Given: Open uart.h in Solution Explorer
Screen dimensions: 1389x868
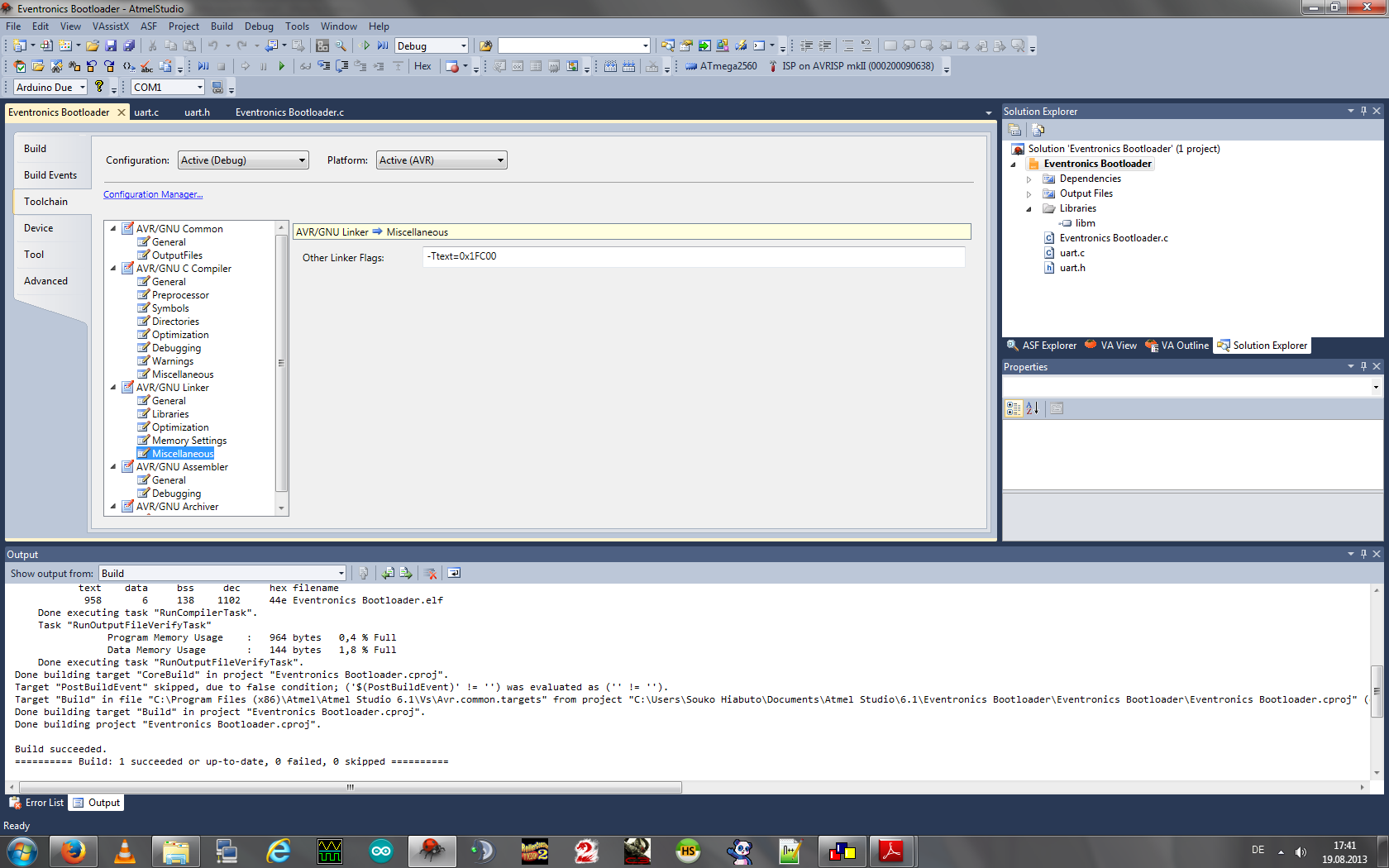Looking at the screenshot, I should coord(1072,268).
